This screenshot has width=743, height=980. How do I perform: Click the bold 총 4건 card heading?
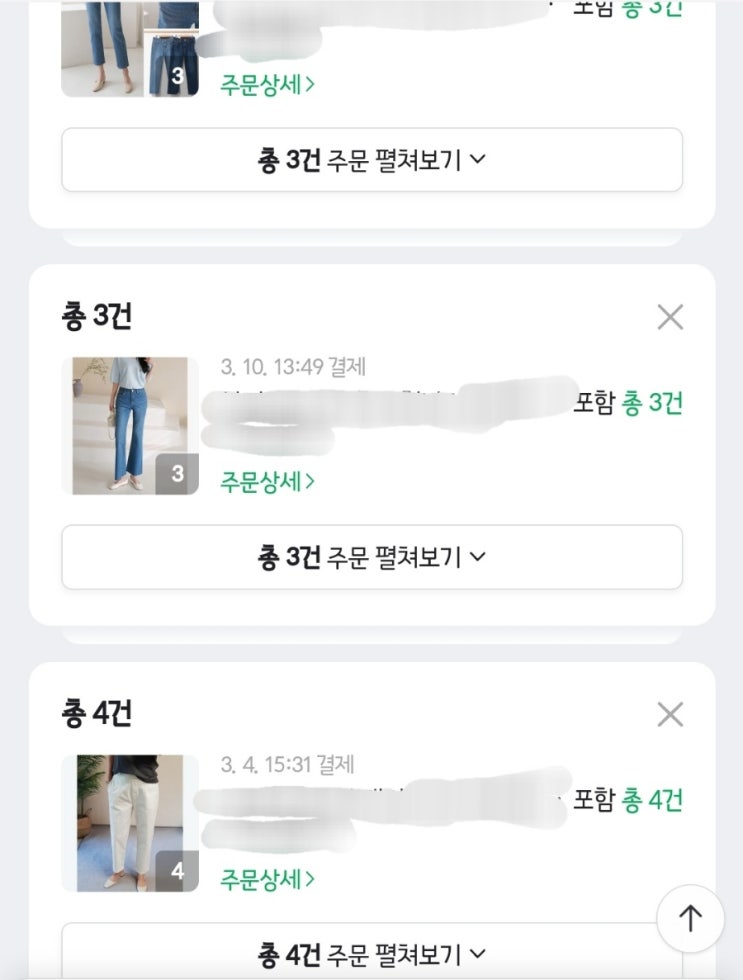click(96, 714)
